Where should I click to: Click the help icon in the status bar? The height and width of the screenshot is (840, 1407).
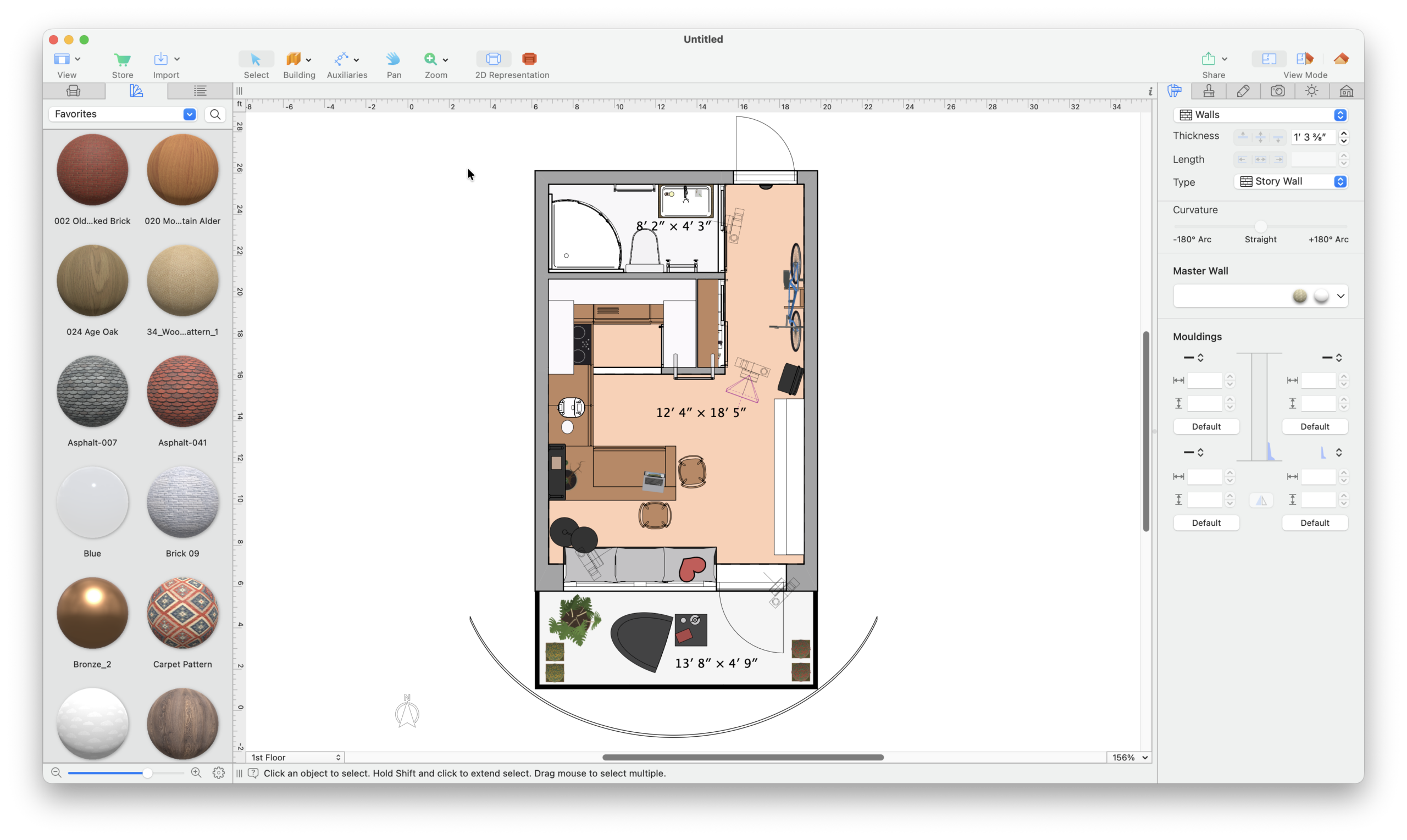click(x=253, y=773)
